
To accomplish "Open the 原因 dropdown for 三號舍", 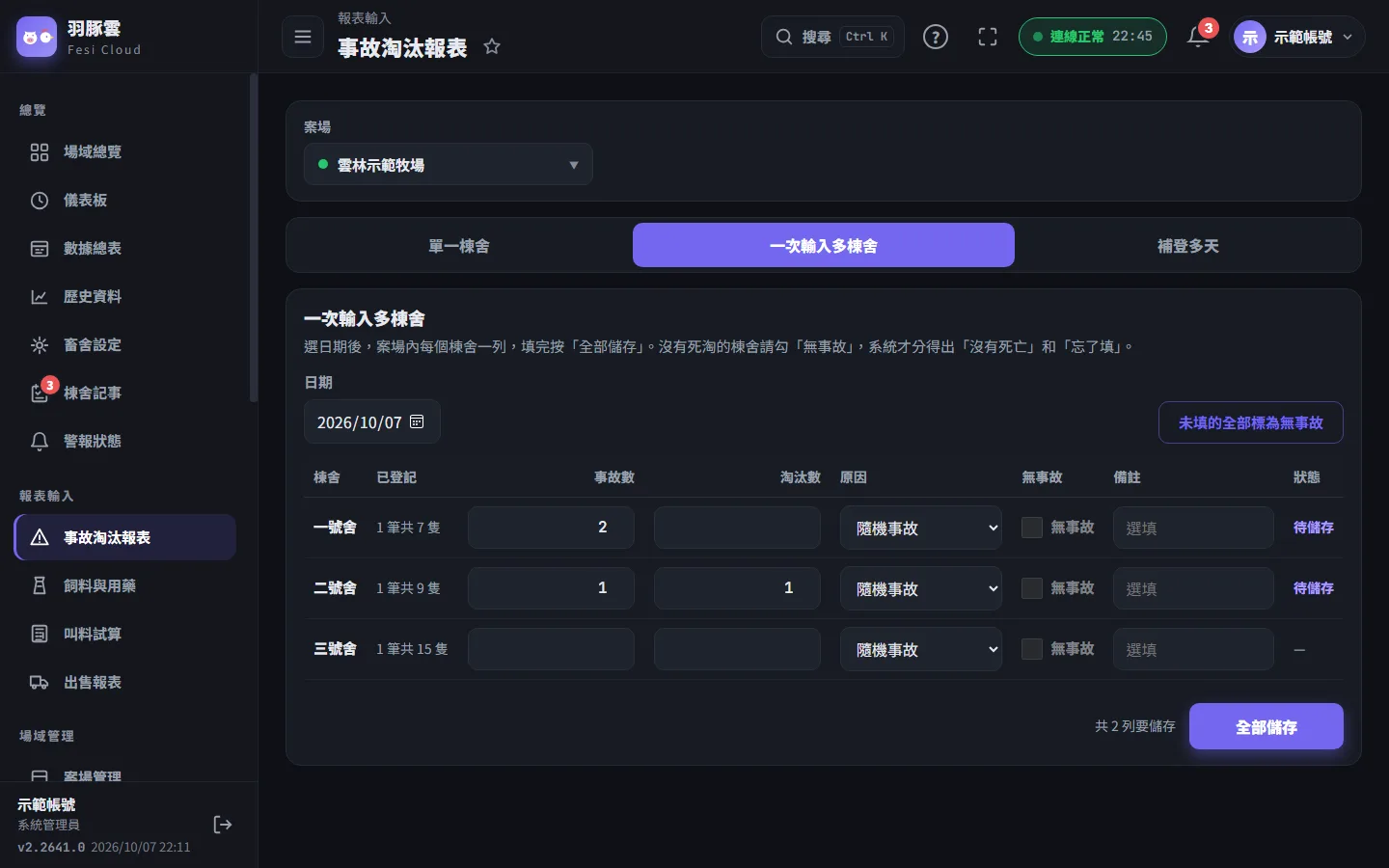I will coord(921,649).
